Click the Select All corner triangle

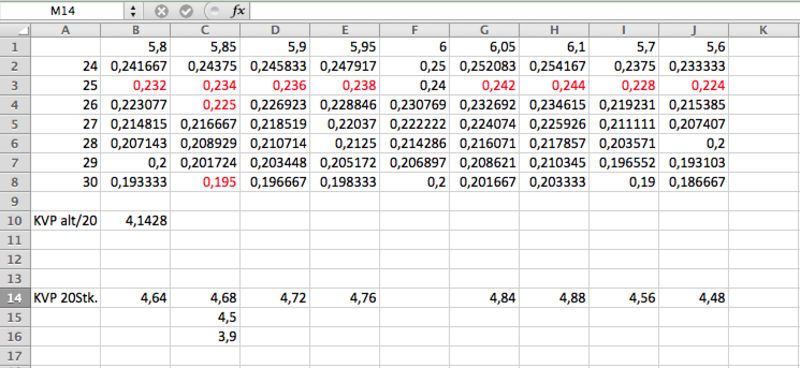(x=15, y=31)
